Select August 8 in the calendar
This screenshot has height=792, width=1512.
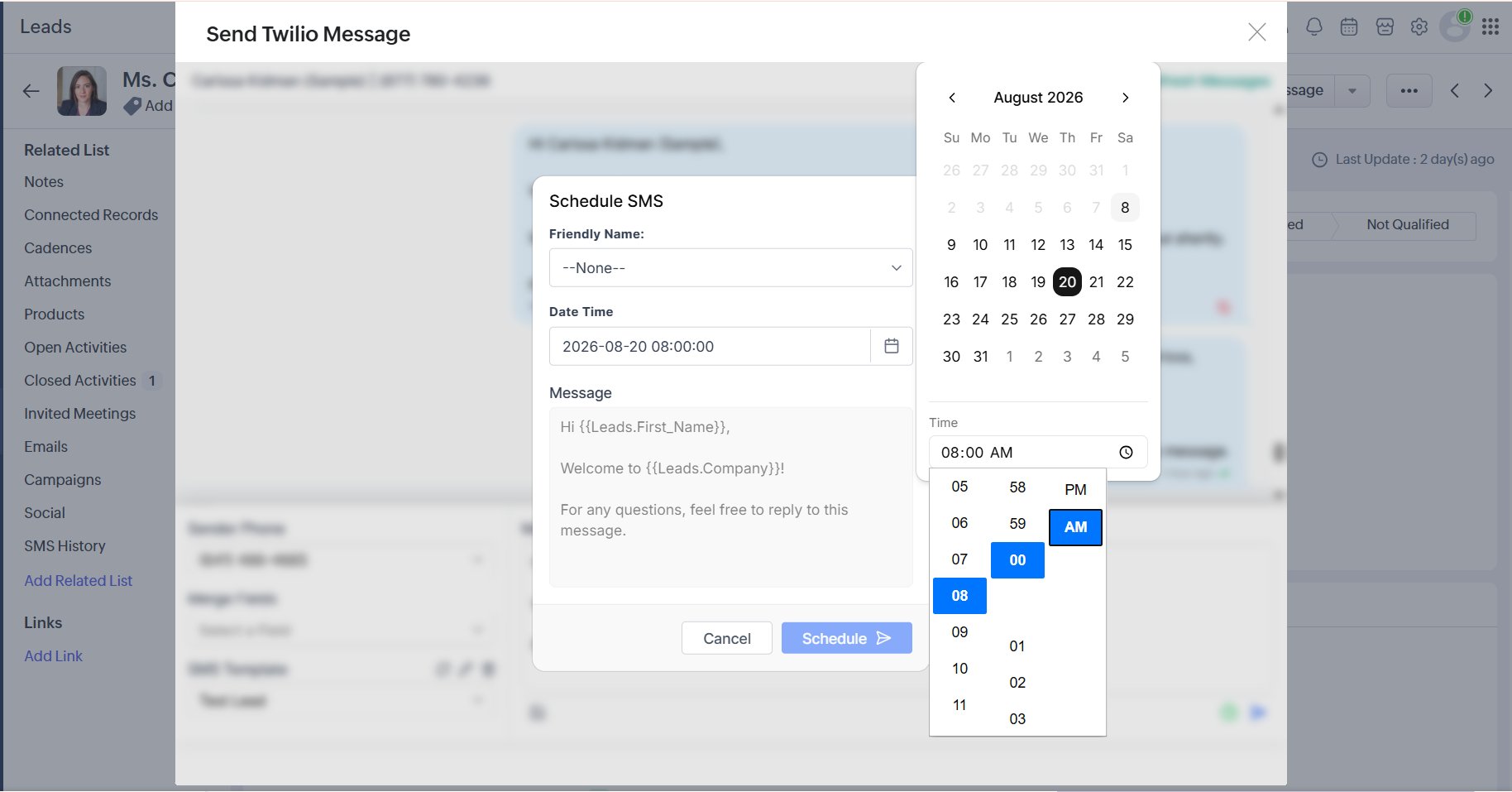coord(1126,208)
